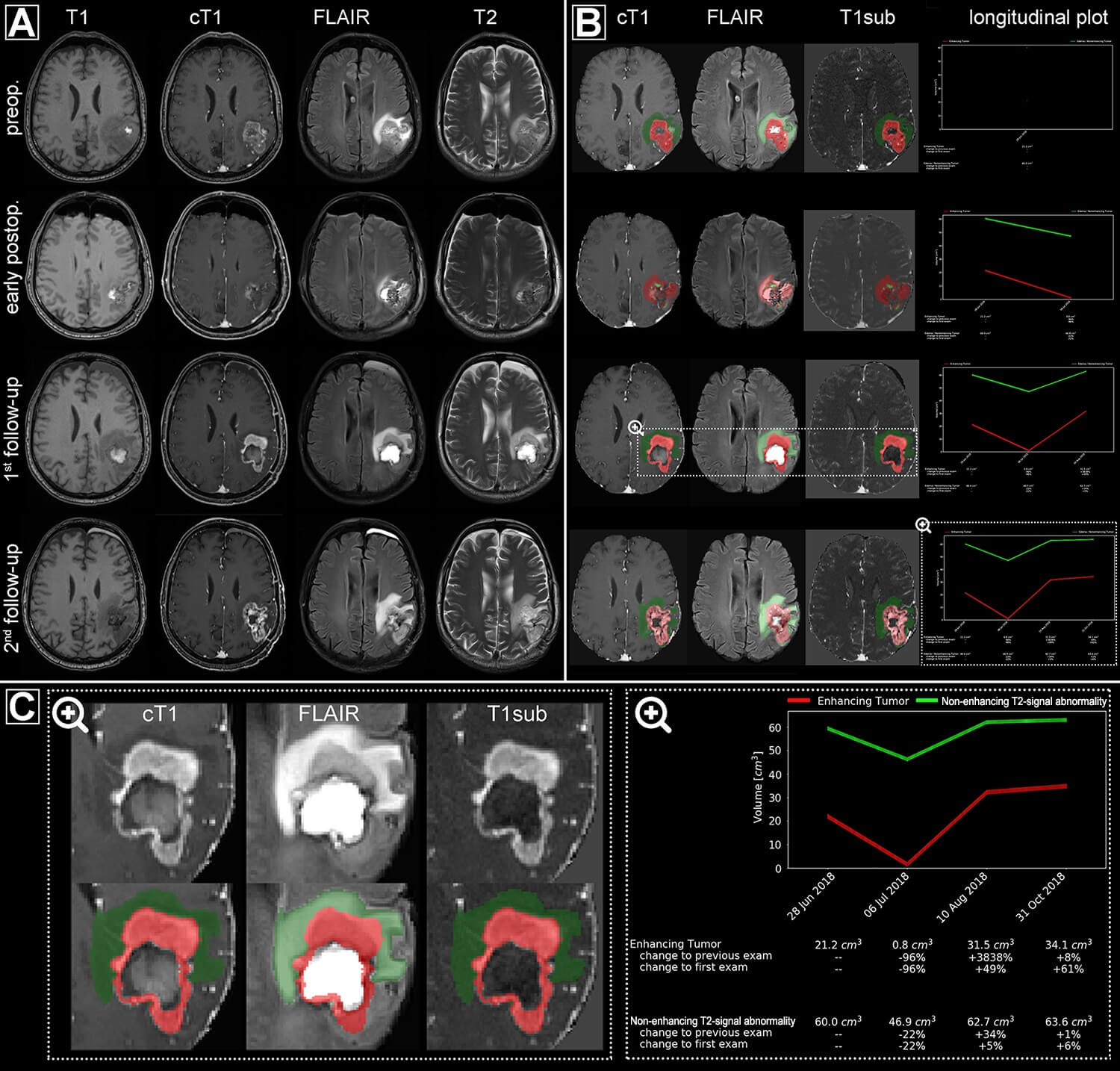Click the 'Enhancing Tumor' row label in the table

coord(676,944)
